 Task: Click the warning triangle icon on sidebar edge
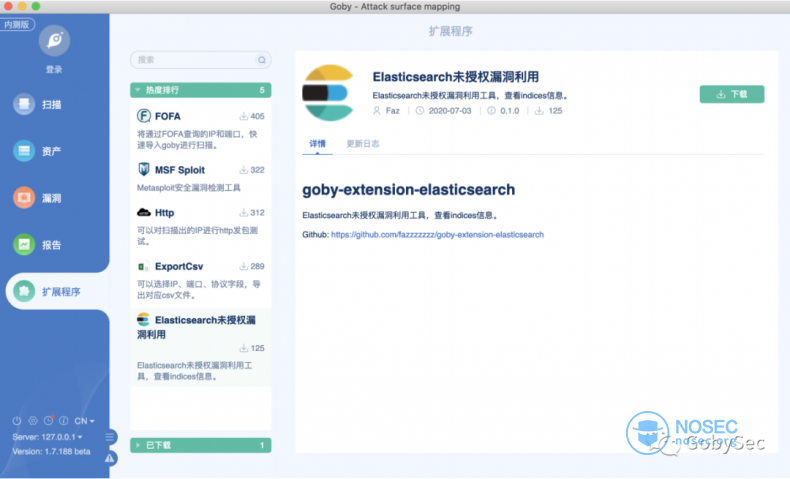tap(109, 458)
